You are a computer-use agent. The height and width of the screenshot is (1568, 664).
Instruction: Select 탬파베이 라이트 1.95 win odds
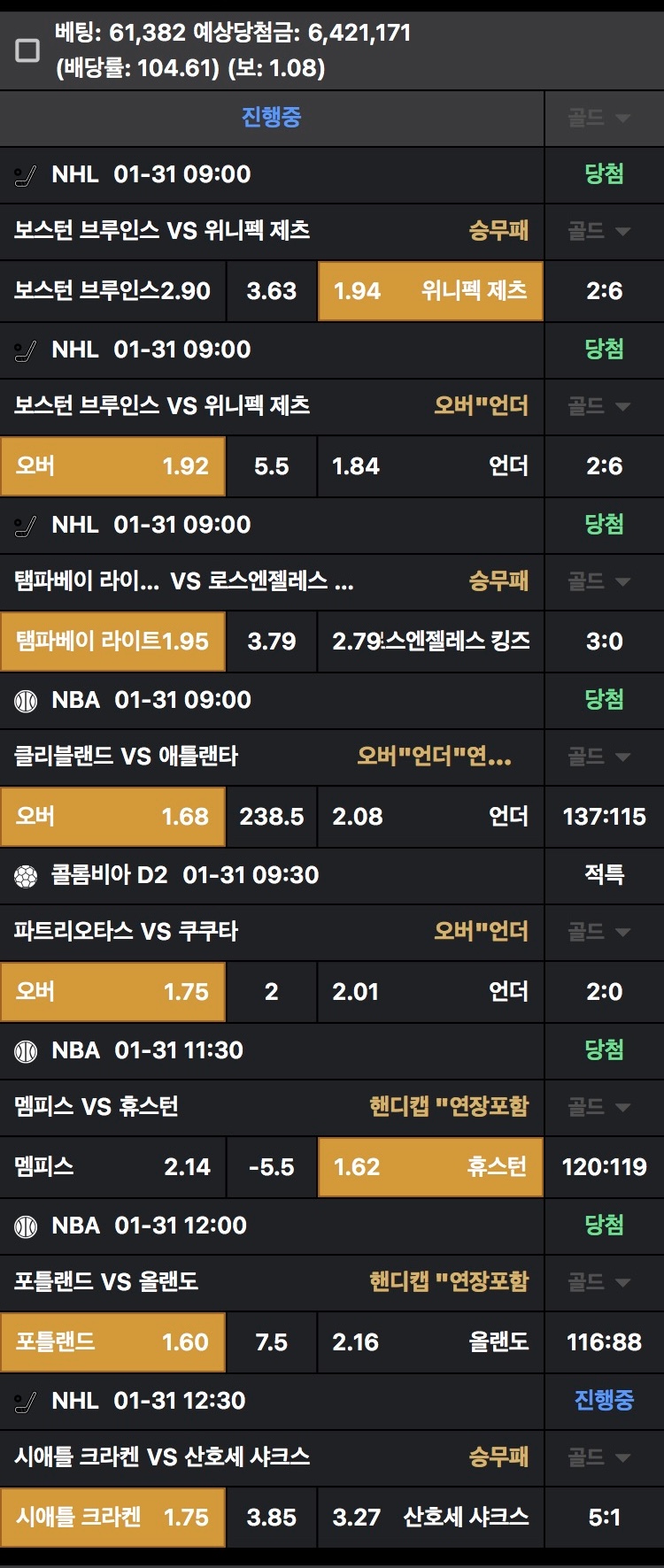[113, 642]
